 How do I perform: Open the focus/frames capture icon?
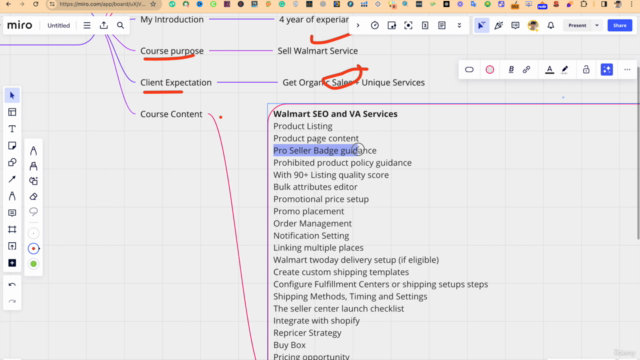coord(408,25)
